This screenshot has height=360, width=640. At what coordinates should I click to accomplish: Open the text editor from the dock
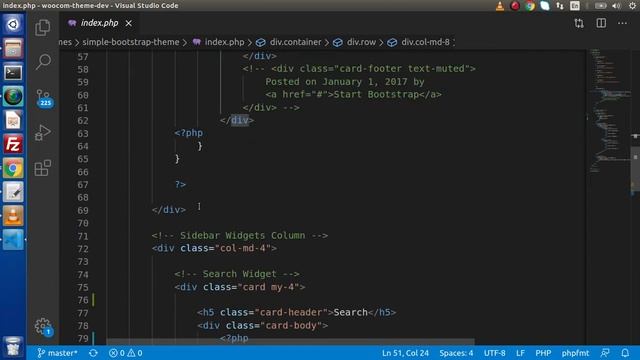(x=13, y=192)
